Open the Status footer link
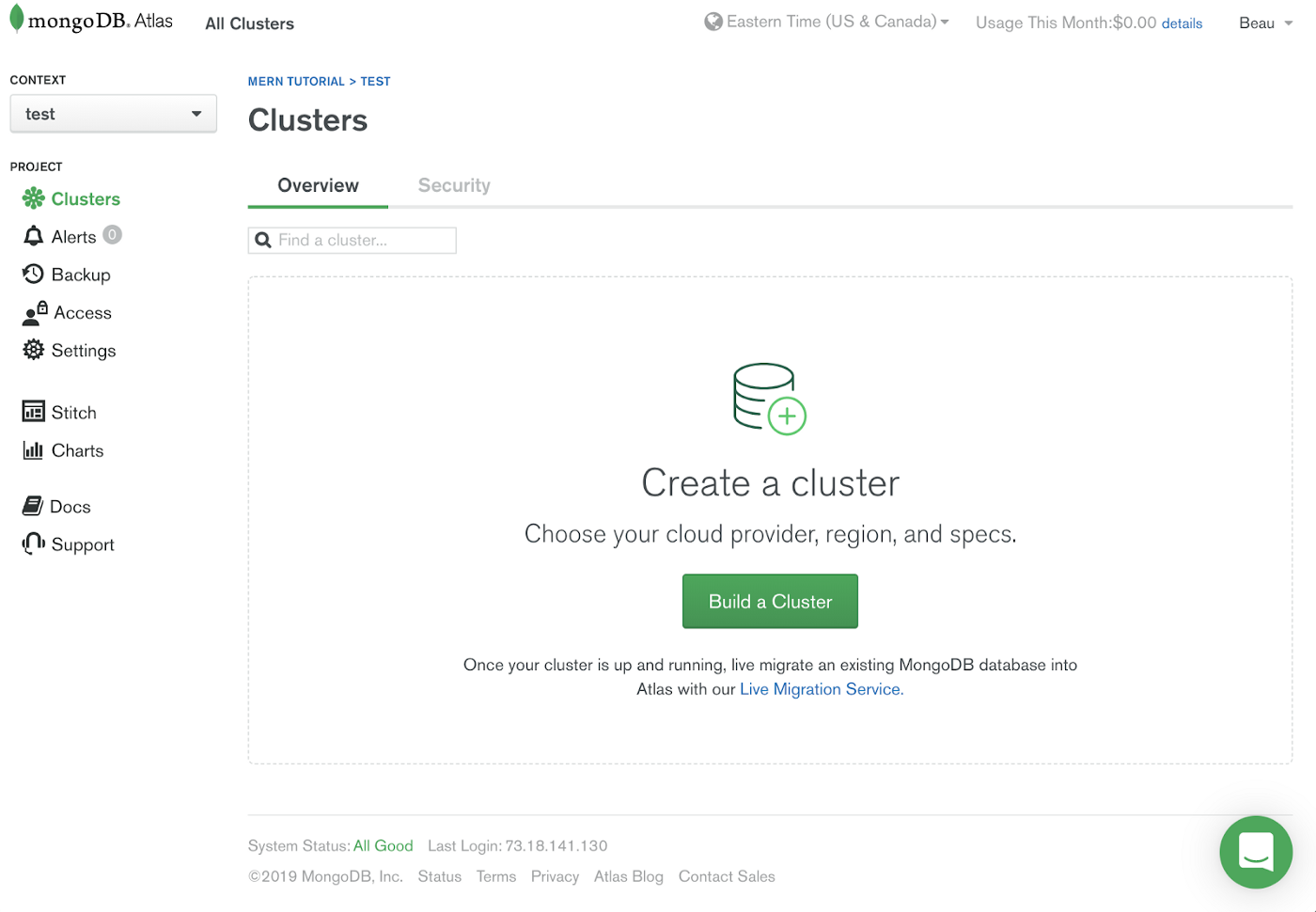The height and width of the screenshot is (912, 1316). point(439,876)
